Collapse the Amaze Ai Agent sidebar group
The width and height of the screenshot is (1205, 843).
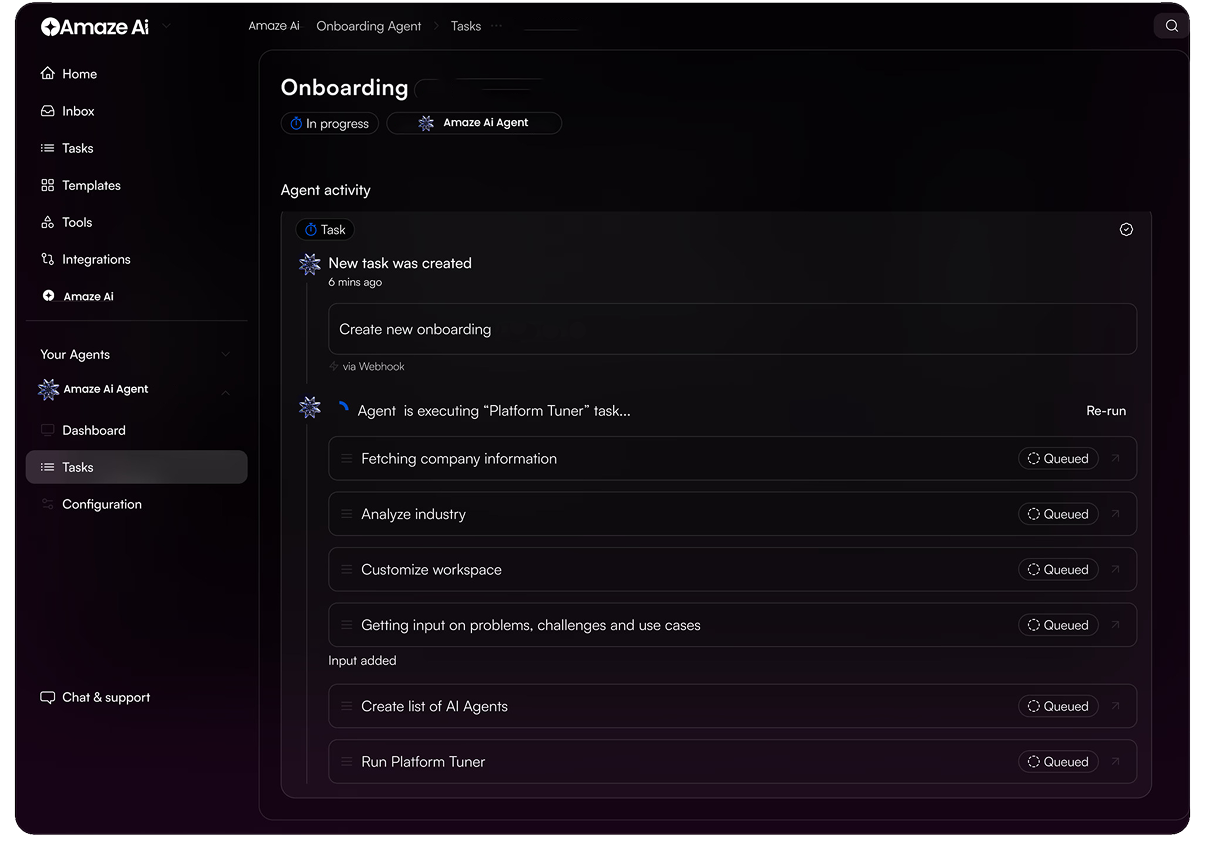click(225, 393)
